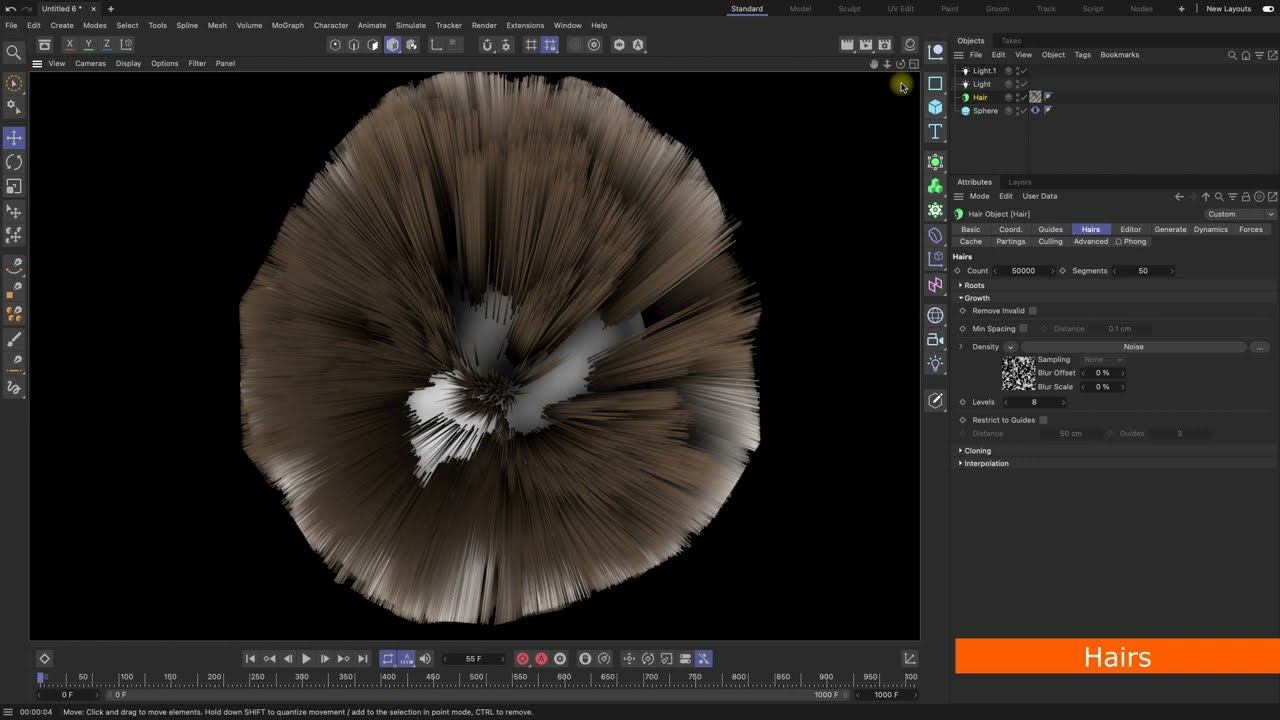The width and height of the screenshot is (1280, 720).
Task: Toggle timeline sound speaker icon
Action: pos(425,659)
